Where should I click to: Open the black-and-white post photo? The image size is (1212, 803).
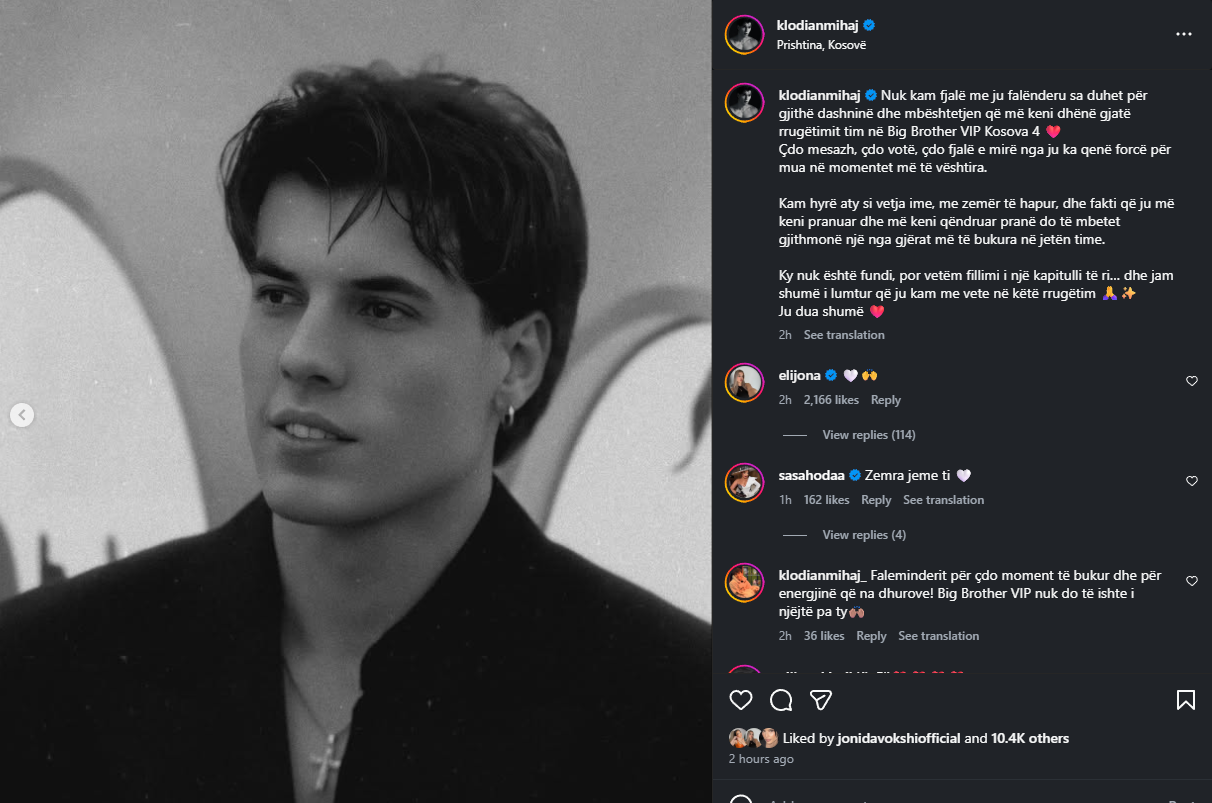click(x=356, y=400)
